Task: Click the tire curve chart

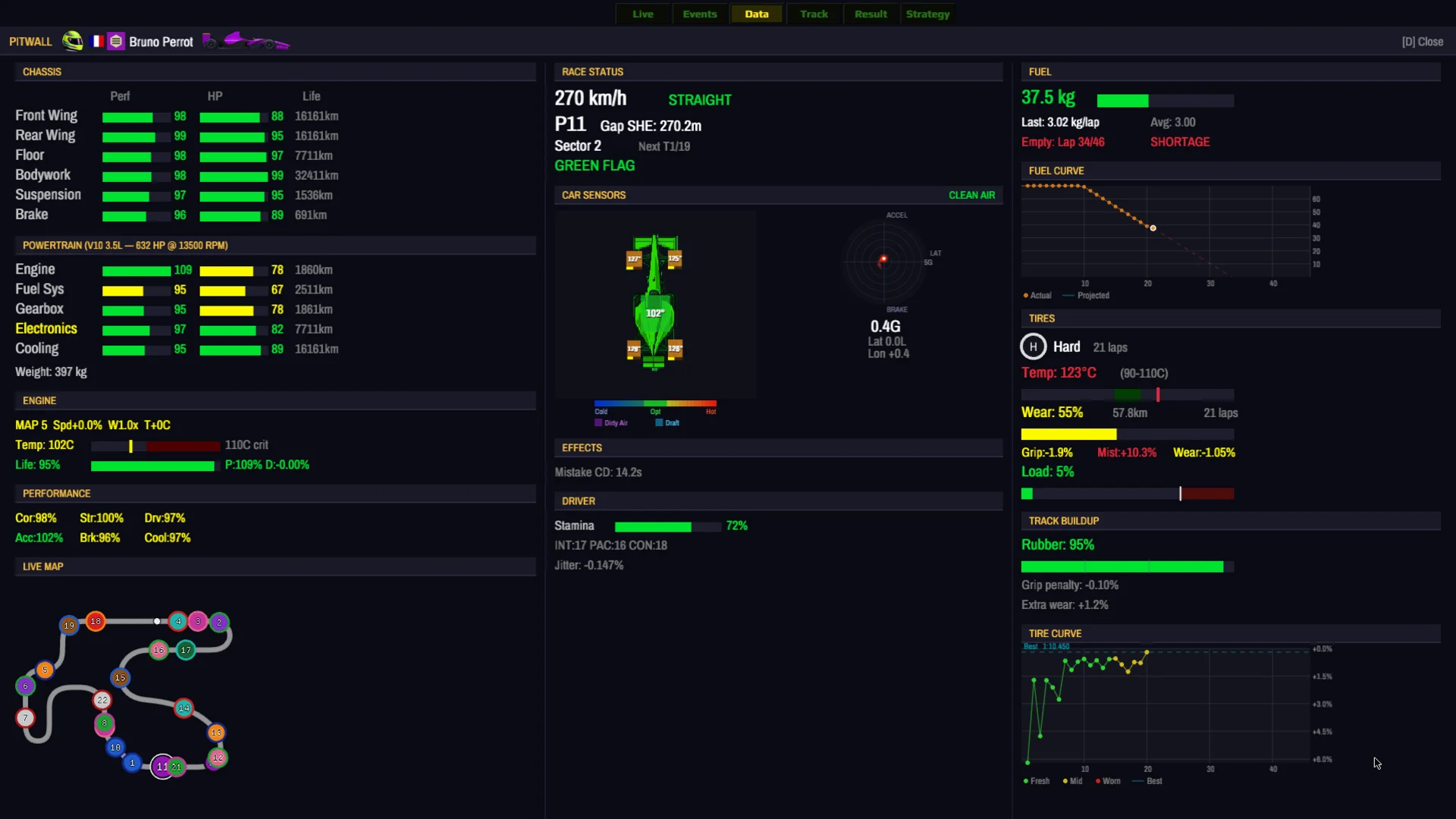Action: (x=1166, y=703)
